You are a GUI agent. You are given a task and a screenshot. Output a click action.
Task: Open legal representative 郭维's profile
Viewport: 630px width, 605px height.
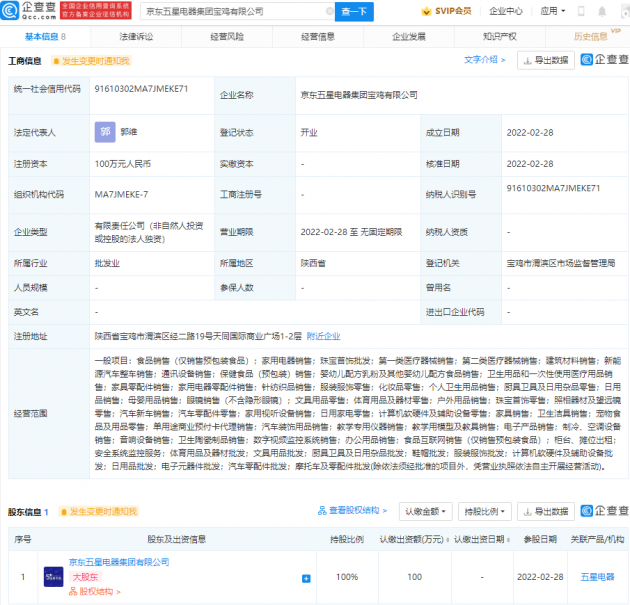click(x=129, y=132)
